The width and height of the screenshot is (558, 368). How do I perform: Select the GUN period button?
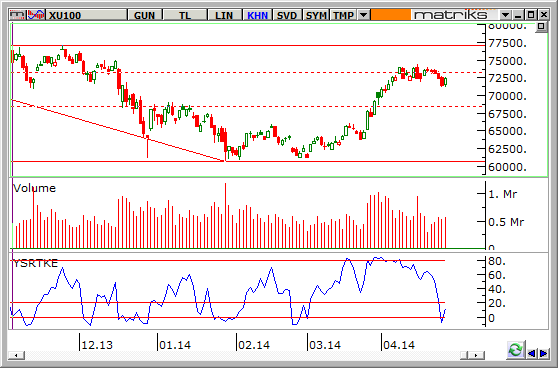click(145, 15)
